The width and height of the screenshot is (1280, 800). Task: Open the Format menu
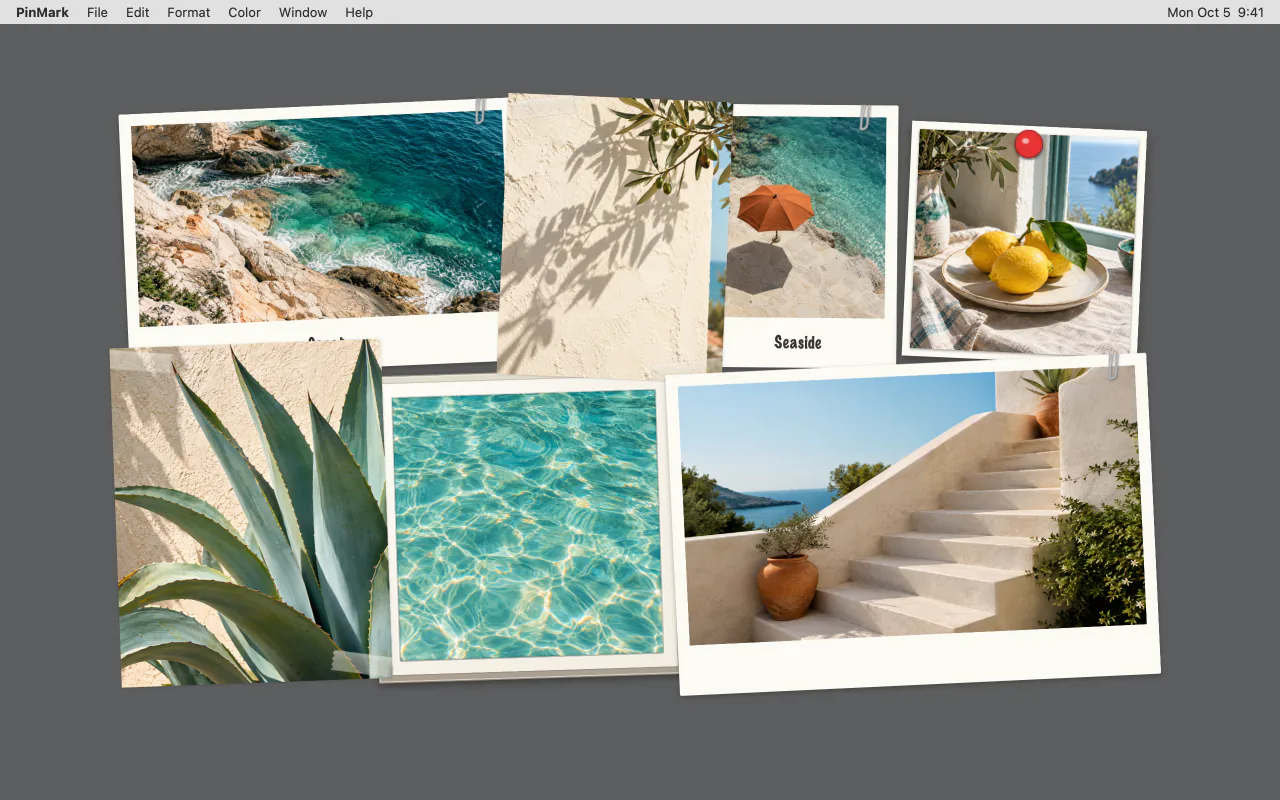pos(189,12)
